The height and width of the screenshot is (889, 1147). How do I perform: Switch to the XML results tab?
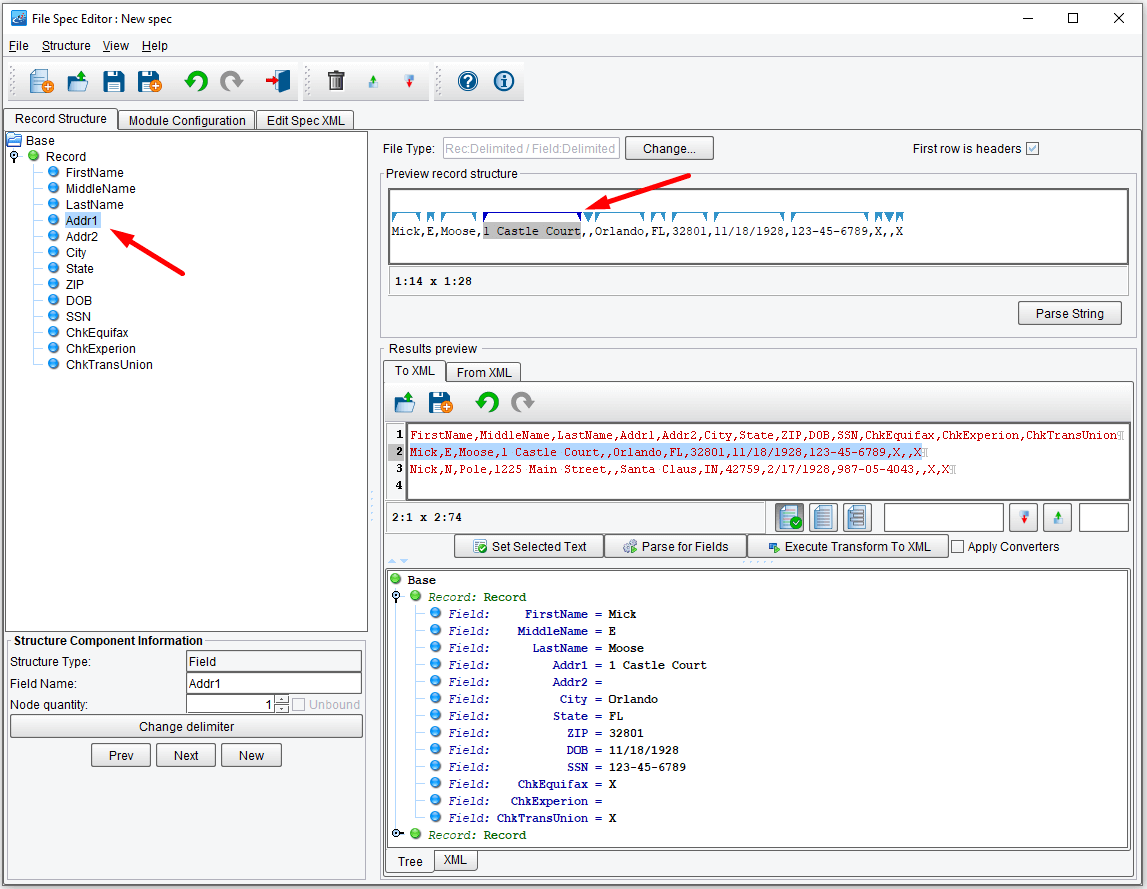click(x=455, y=860)
